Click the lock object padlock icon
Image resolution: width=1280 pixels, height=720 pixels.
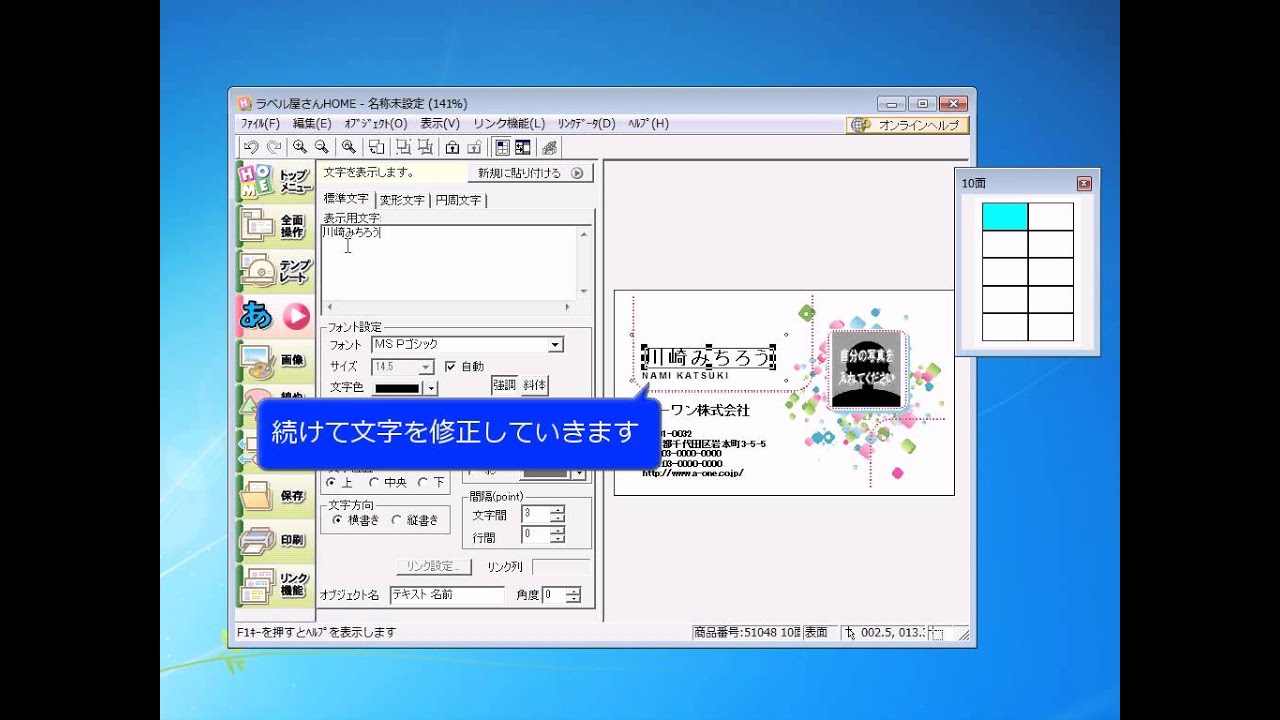(452, 147)
